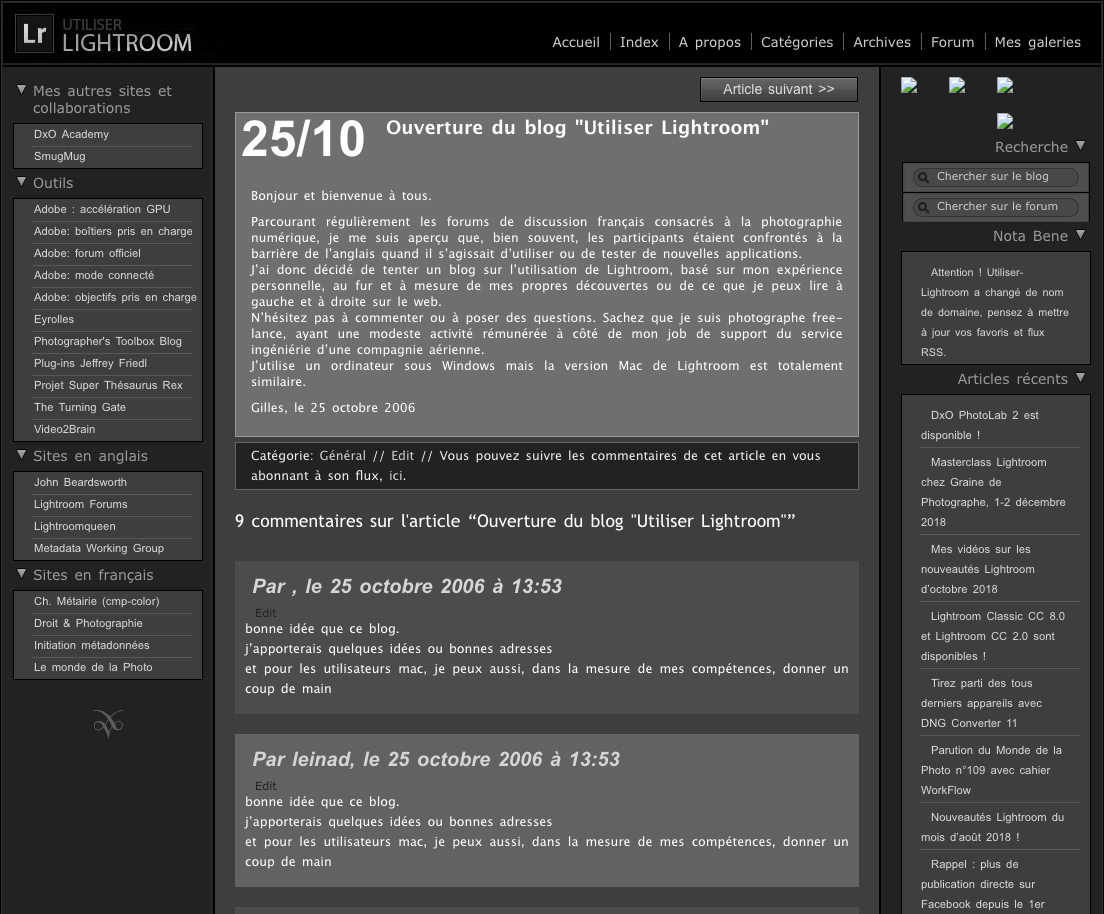Open Projet Super Thésaurus Rex link
The image size is (1104, 914).
coord(108,385)
